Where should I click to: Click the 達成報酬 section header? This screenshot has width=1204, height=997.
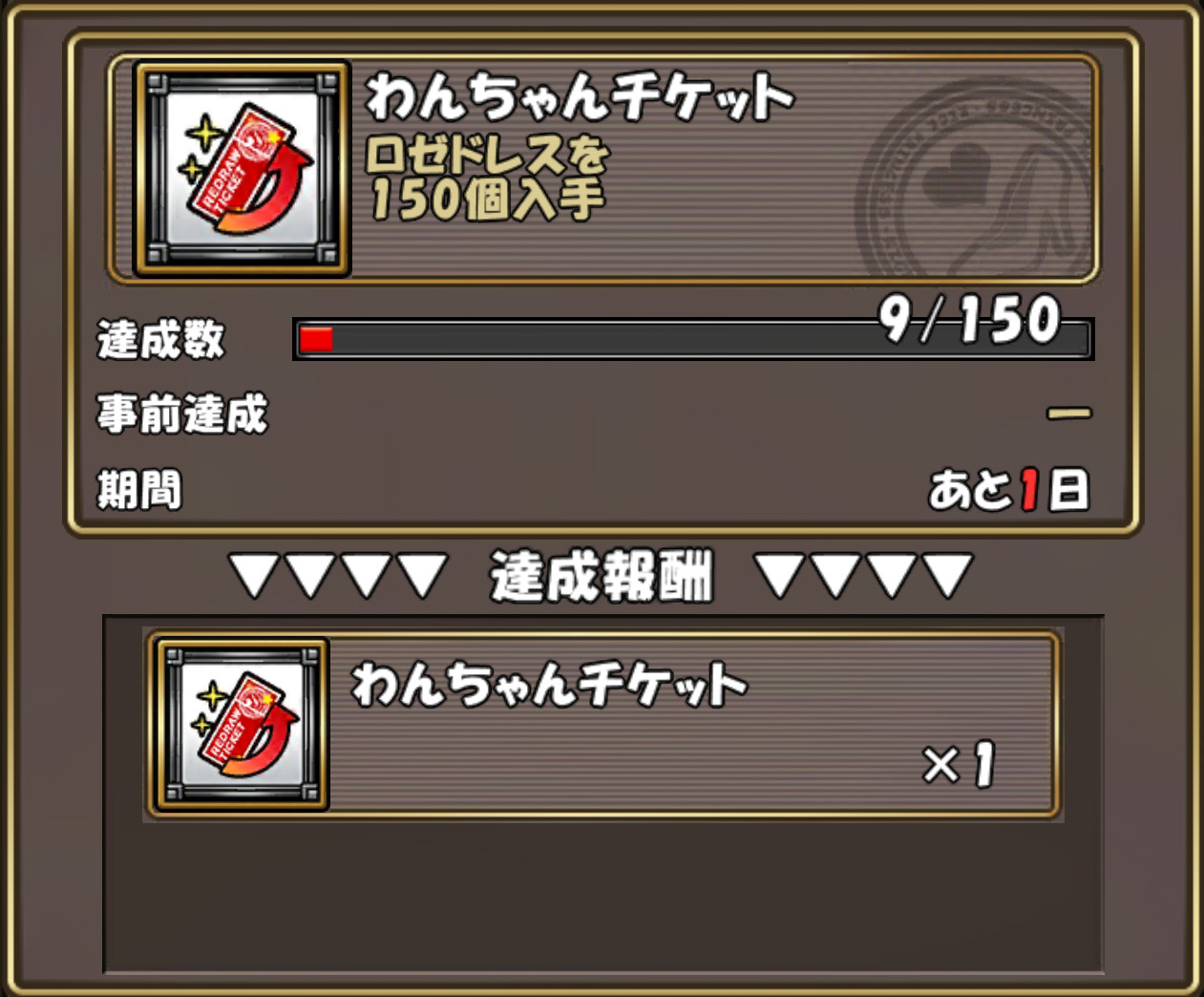coord(602,577)
